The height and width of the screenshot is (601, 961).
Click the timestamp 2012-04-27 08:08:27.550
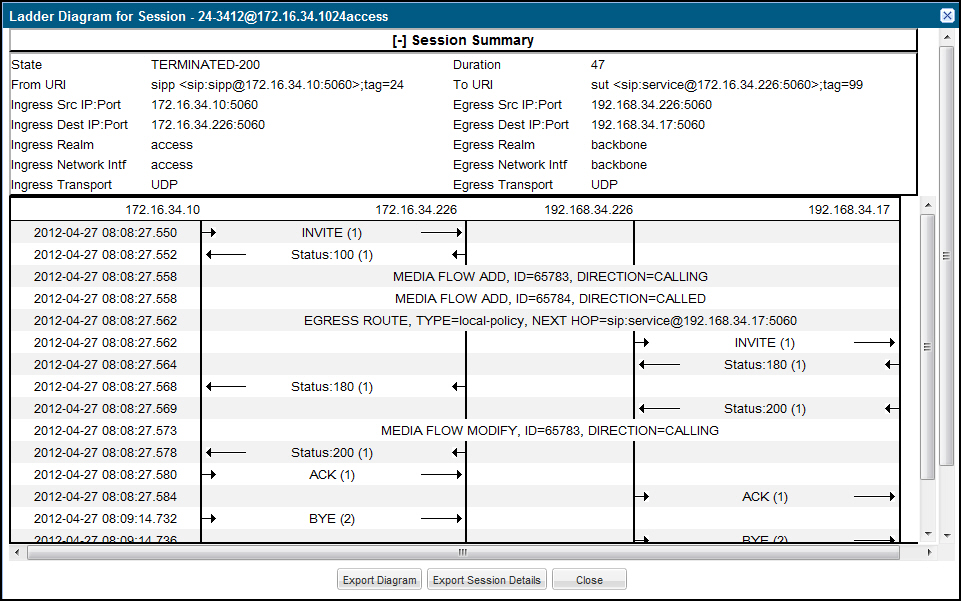point(105,233)
